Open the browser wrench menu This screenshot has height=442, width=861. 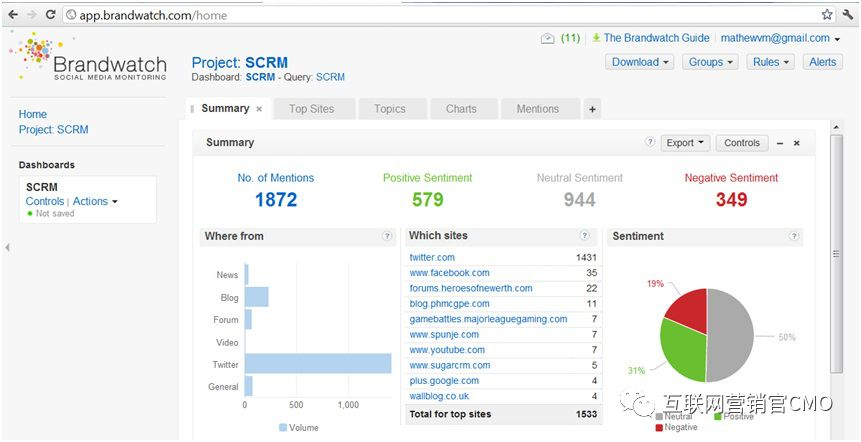[847, 15]
